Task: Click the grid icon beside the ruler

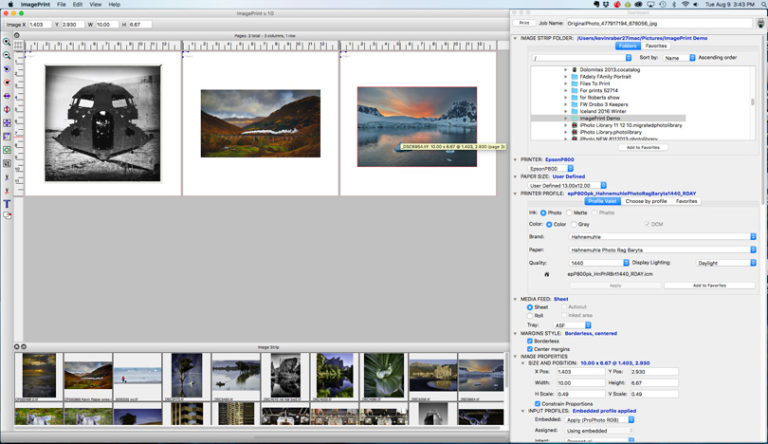Action: pyautogui.click(x=18, y=46)
